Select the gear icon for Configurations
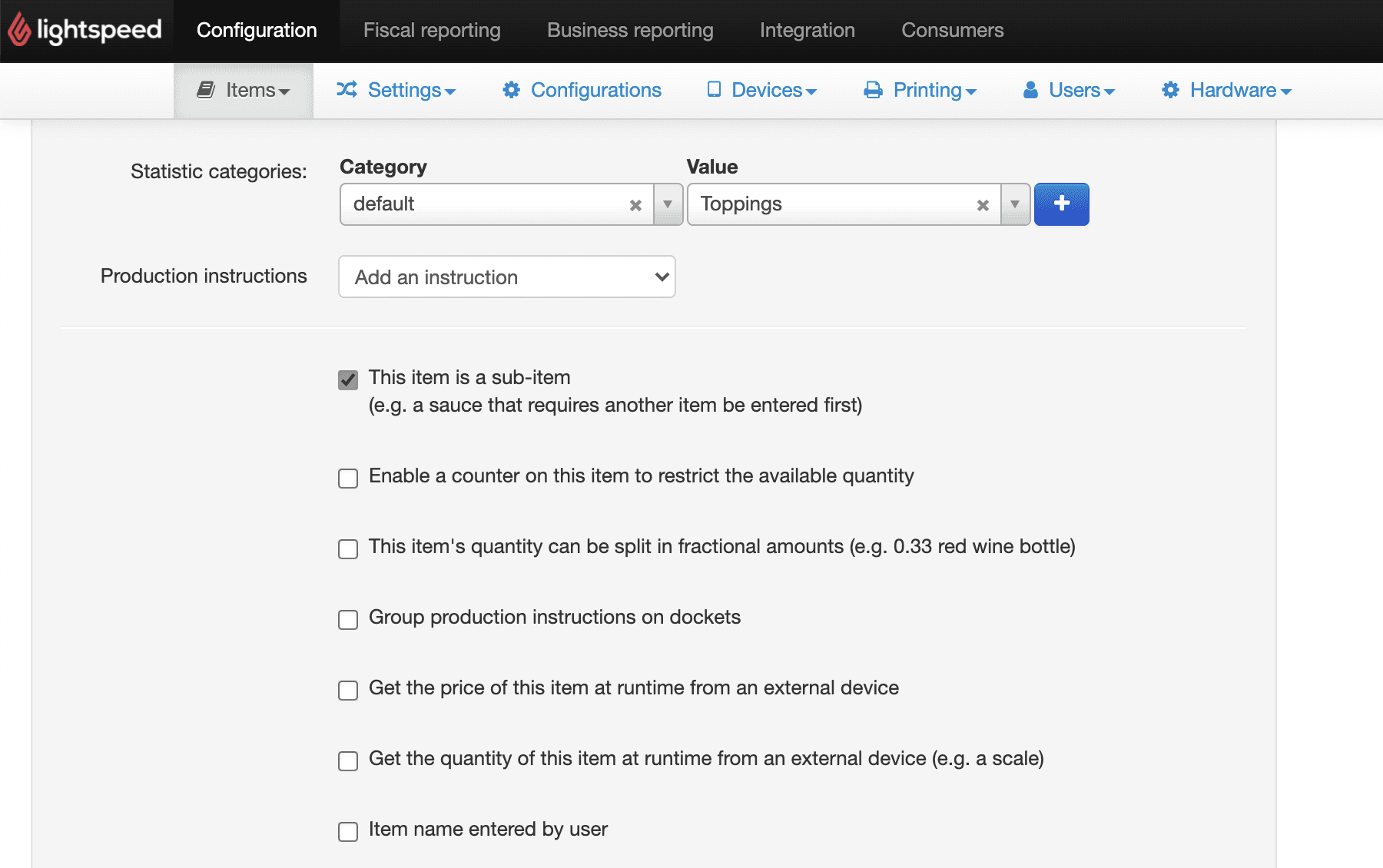 [512, 89]
